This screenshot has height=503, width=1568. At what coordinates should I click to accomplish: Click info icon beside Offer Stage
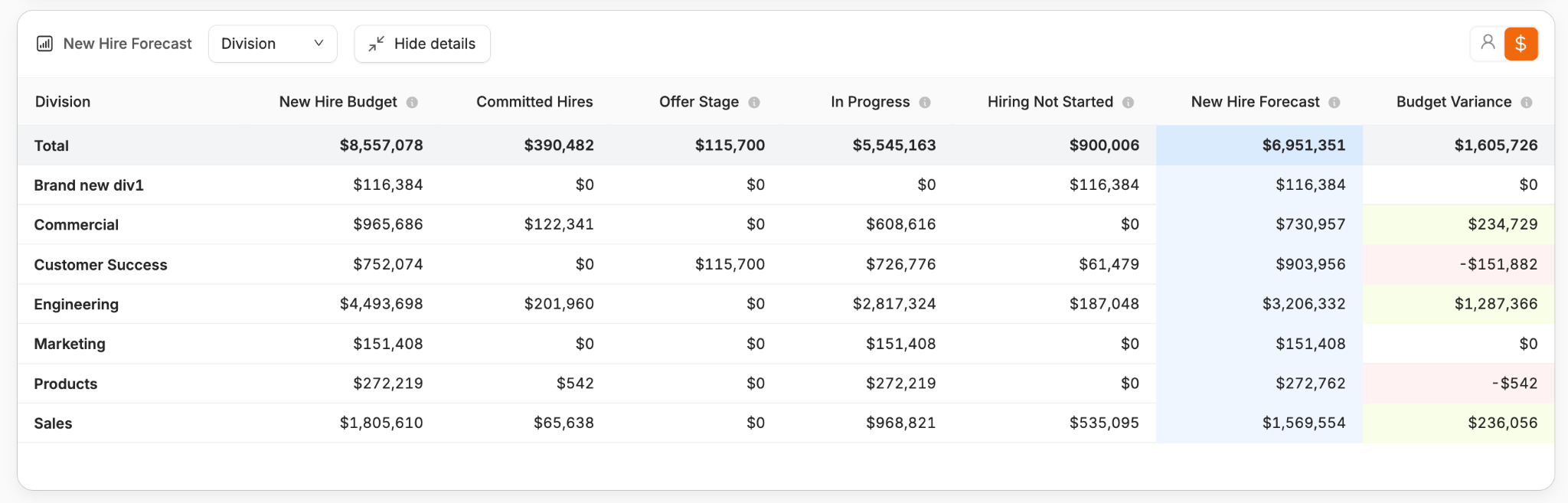754,103
